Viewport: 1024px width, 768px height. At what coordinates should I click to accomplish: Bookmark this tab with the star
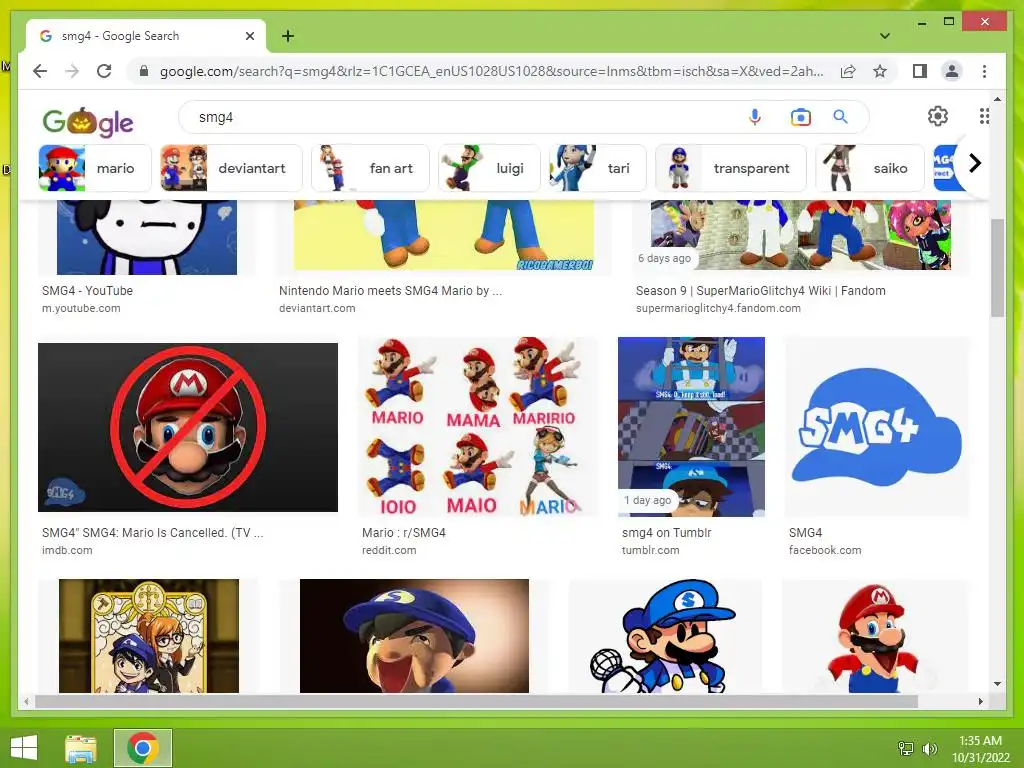pyautogui.click(x=880, y=71)
